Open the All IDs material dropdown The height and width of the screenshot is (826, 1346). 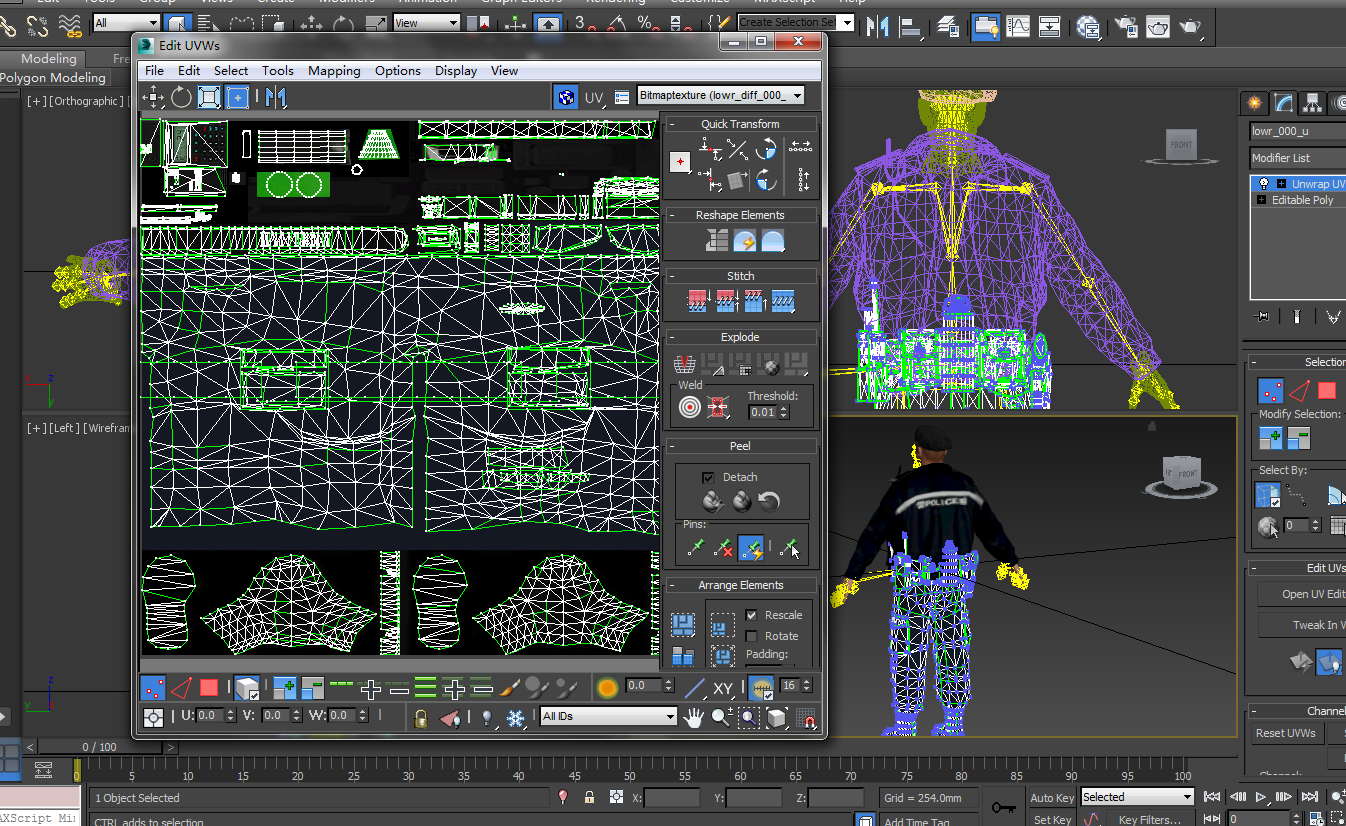click(x=608, y=716)
